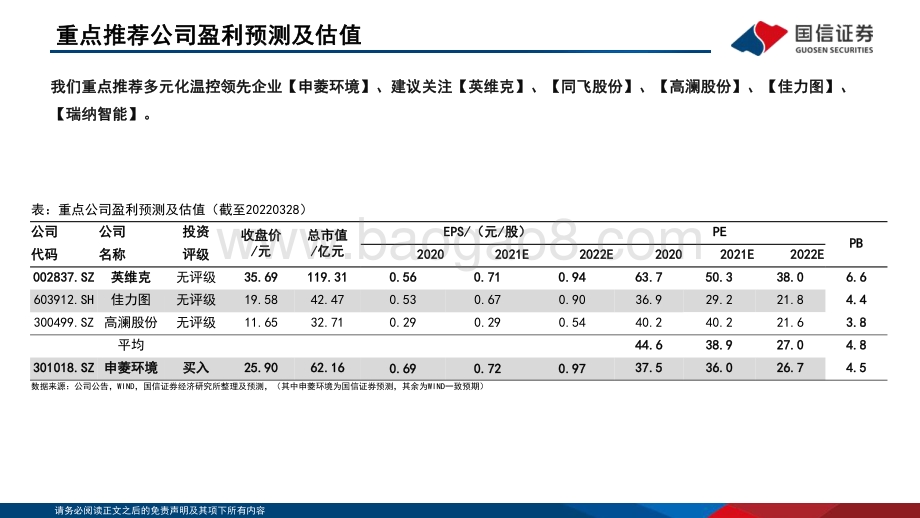This screenshot has width=920, height=518.
Task: Click average PB value 4.8
Action: pyautogui.click(x=856, y=345)
